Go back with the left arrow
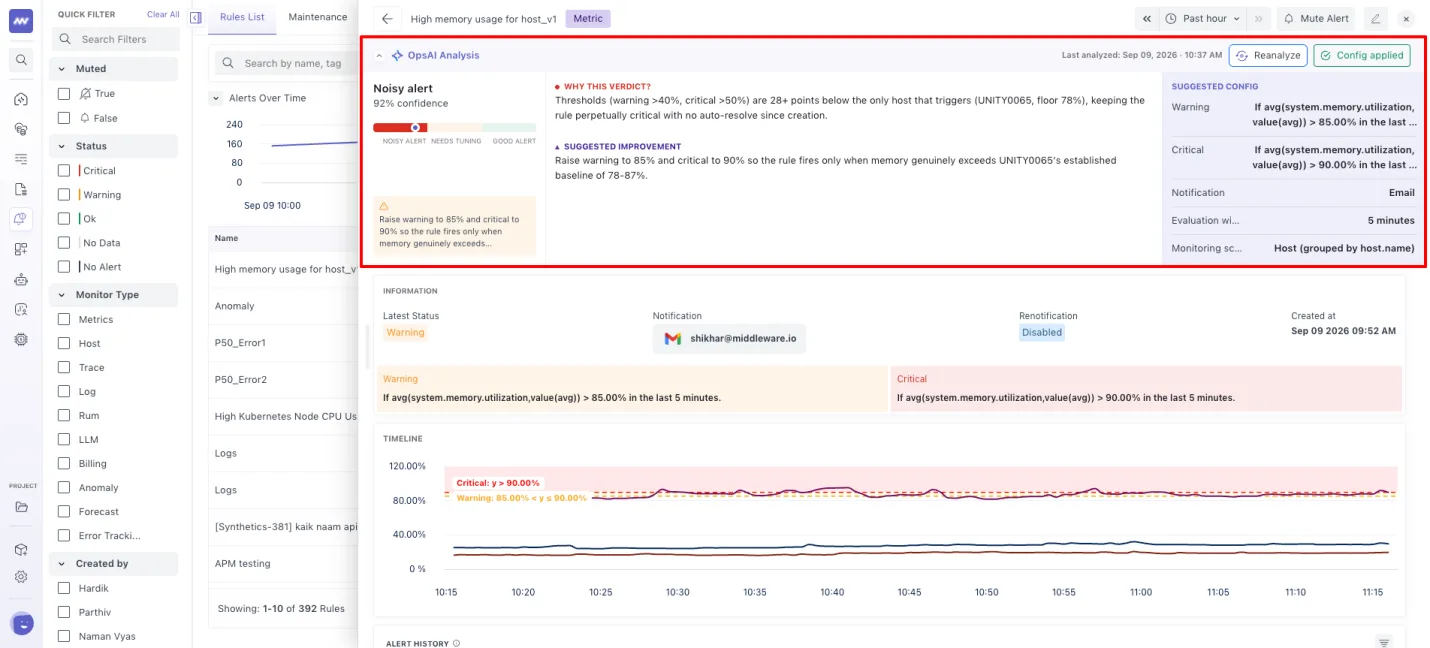 point(387,18)
